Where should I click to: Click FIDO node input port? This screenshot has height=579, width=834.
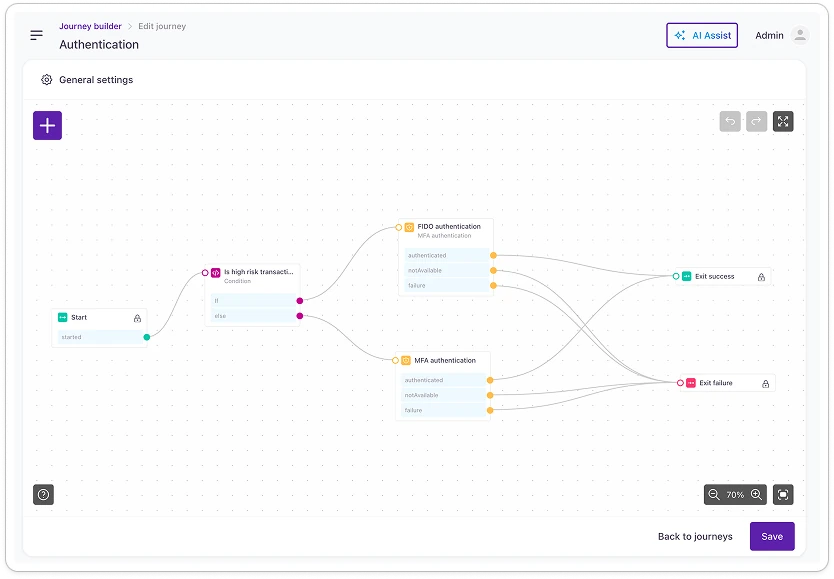click(398, 228)
